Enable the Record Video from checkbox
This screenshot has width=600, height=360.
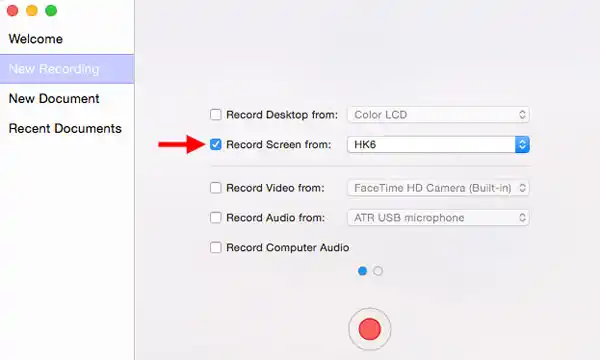[215, 188]
